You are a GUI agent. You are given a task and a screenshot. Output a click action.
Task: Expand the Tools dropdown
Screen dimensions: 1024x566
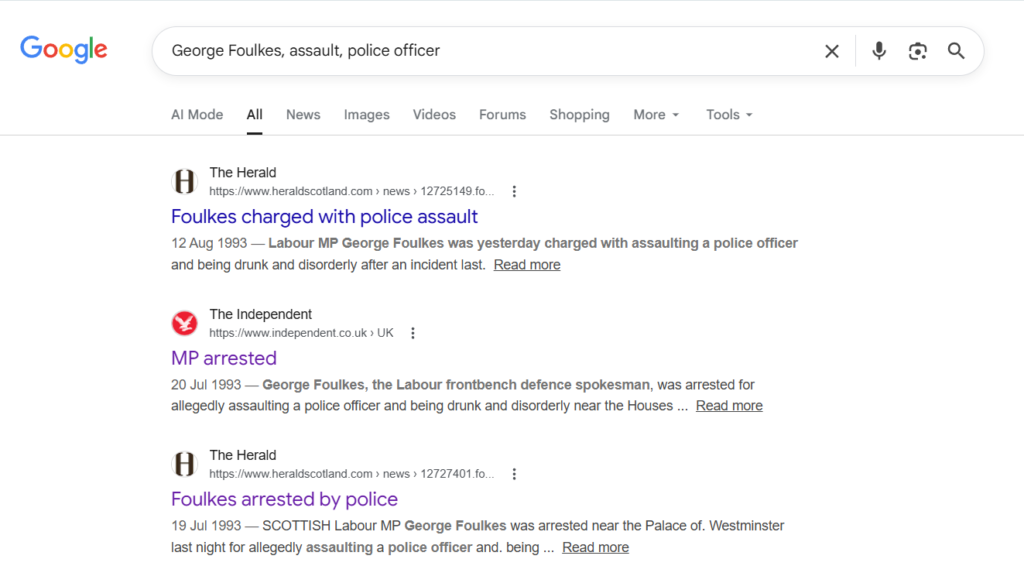[x=729, y=115]
